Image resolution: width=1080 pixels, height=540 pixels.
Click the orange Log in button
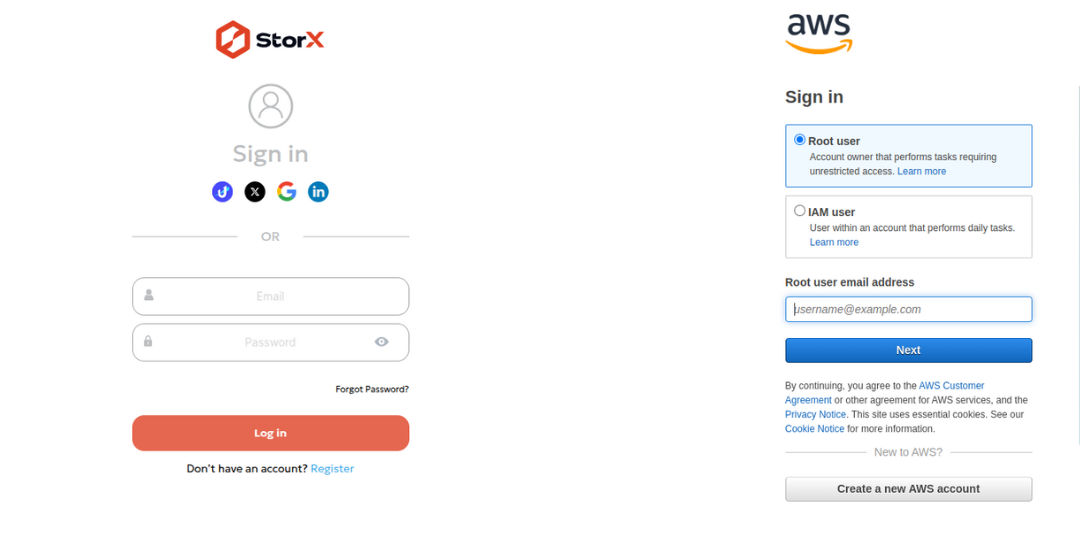(271, 433)
